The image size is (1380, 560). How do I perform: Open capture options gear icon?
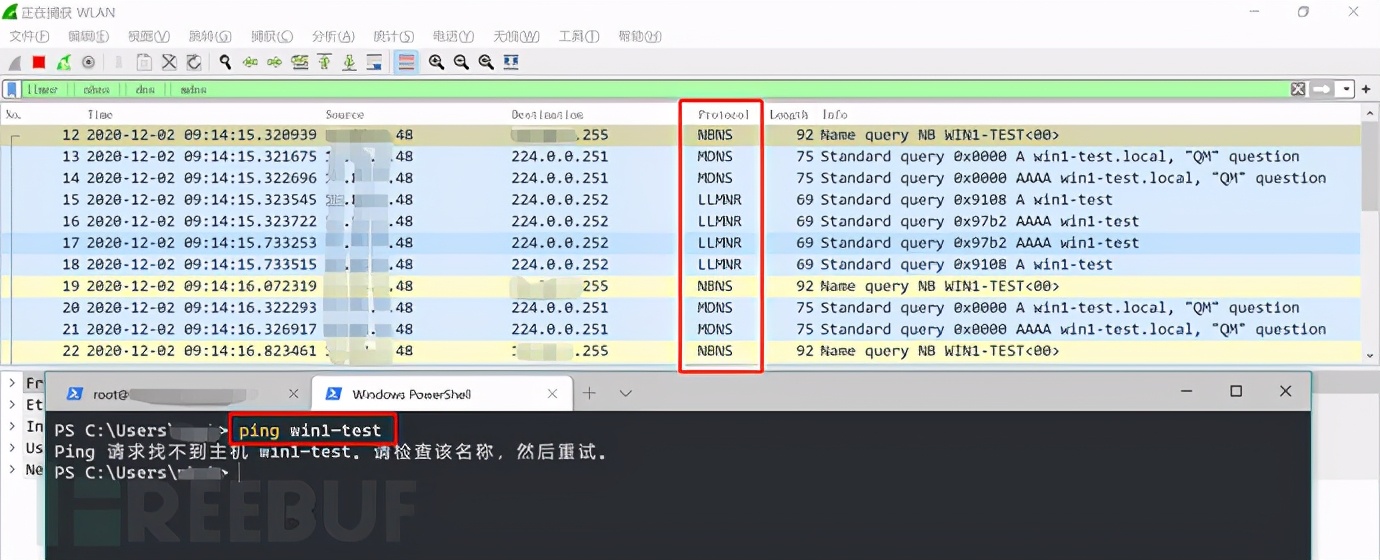tap(88, 62)
